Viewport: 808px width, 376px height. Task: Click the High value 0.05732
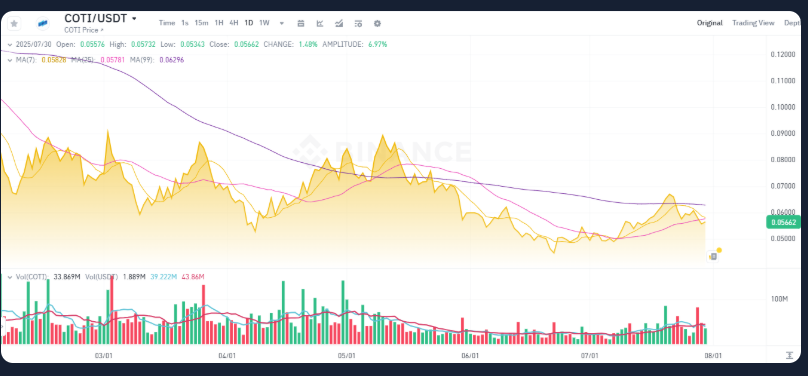click(x=143, y=45)
